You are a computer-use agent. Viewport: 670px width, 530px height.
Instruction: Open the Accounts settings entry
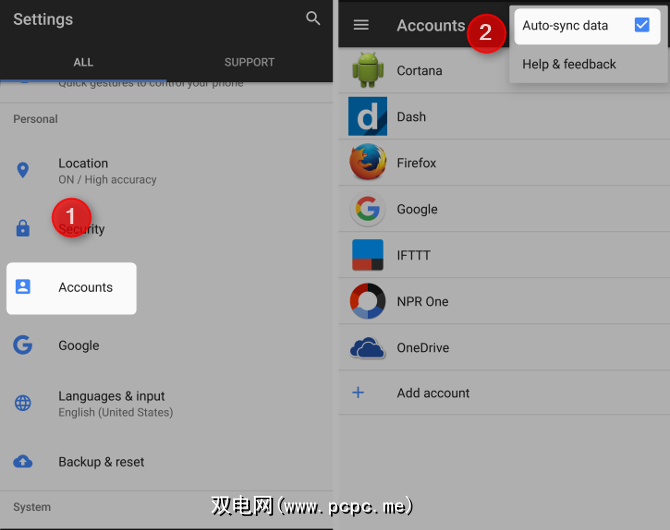[x=71, y=288]
